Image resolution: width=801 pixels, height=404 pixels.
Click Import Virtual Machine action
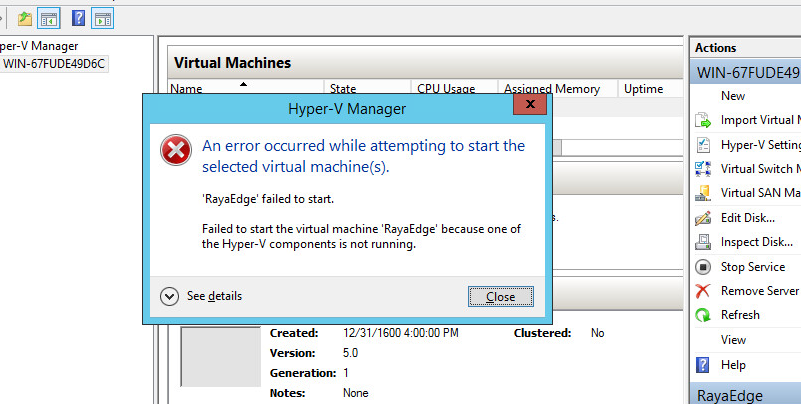(761, 120)
